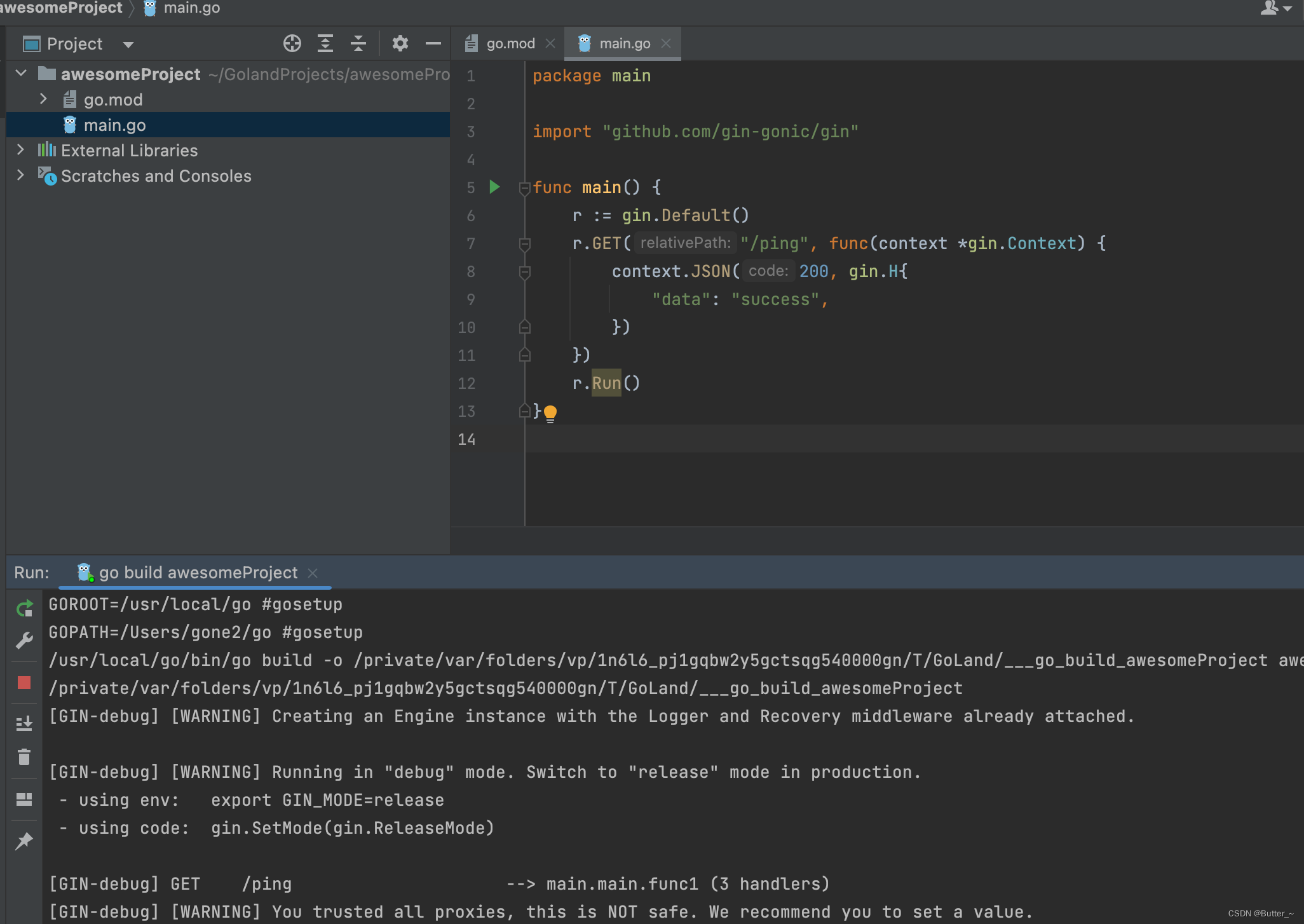Click the Rerun green arrow icon
Screen dimensions: 1304x924
coord(24,609)
